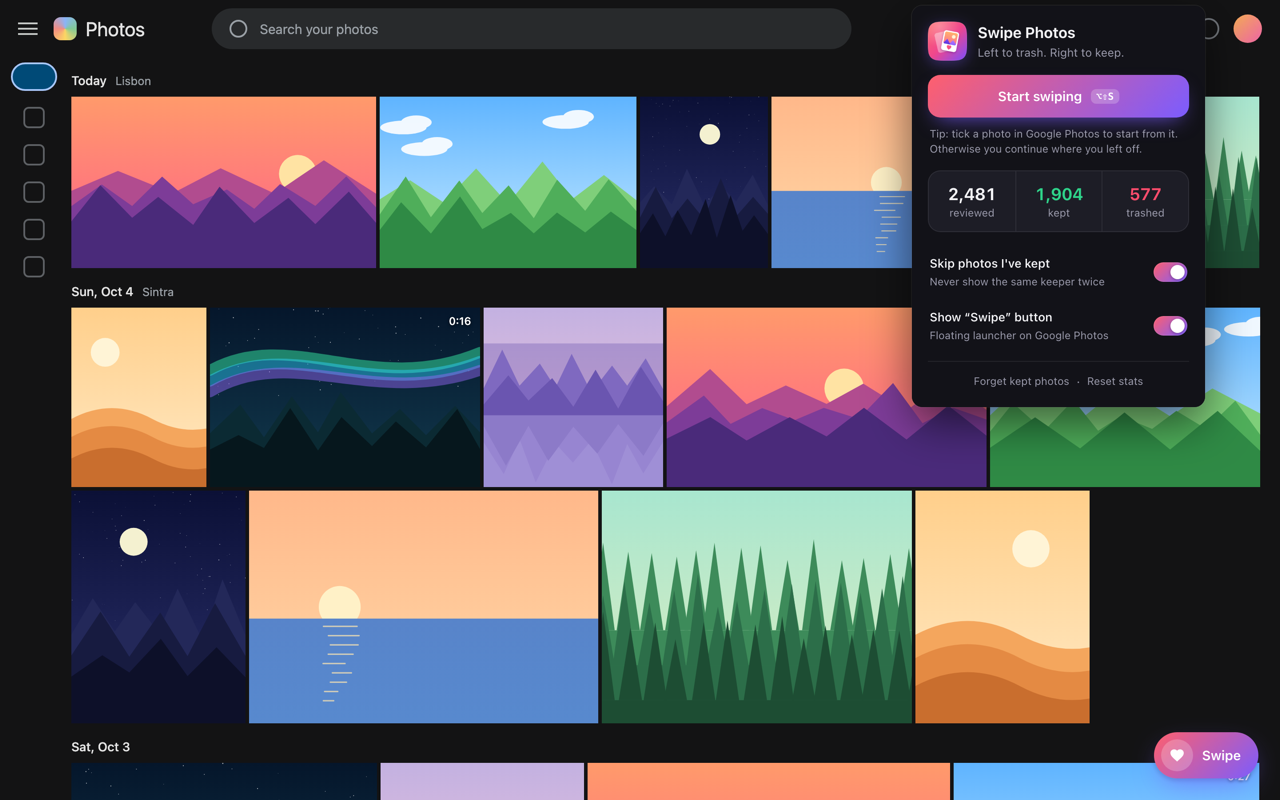Click Forget kept photos link

coord(1021,381)
